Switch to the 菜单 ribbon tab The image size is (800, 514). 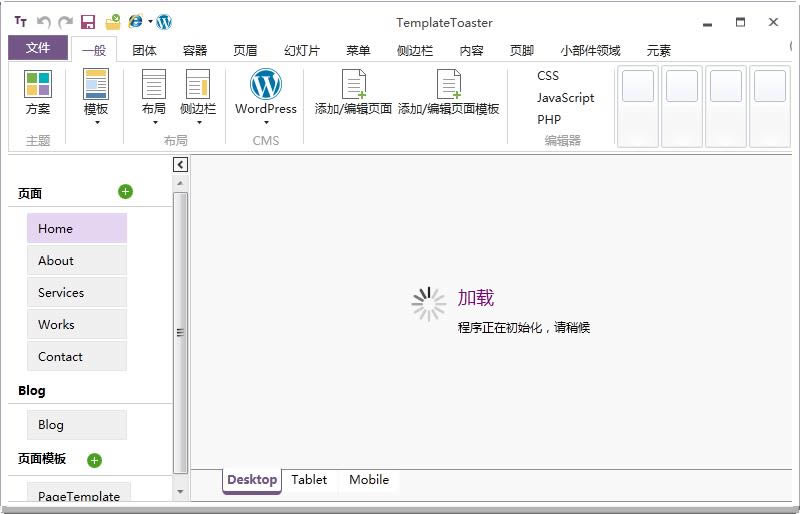tap(358, 51)
